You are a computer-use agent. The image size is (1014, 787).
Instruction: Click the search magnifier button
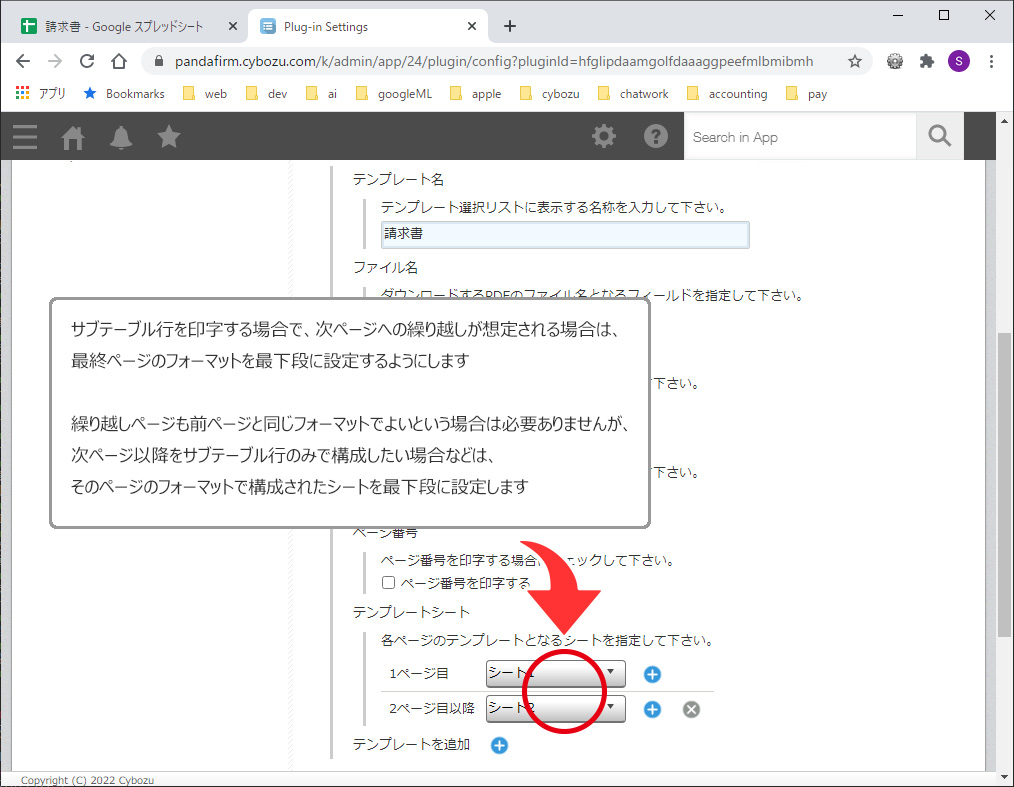coord(939,137)
